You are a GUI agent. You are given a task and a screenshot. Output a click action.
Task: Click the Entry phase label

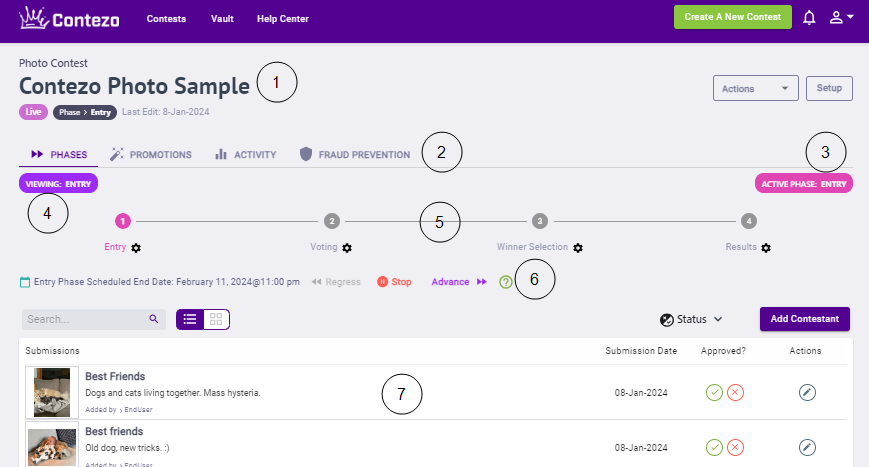click(115, 247)
